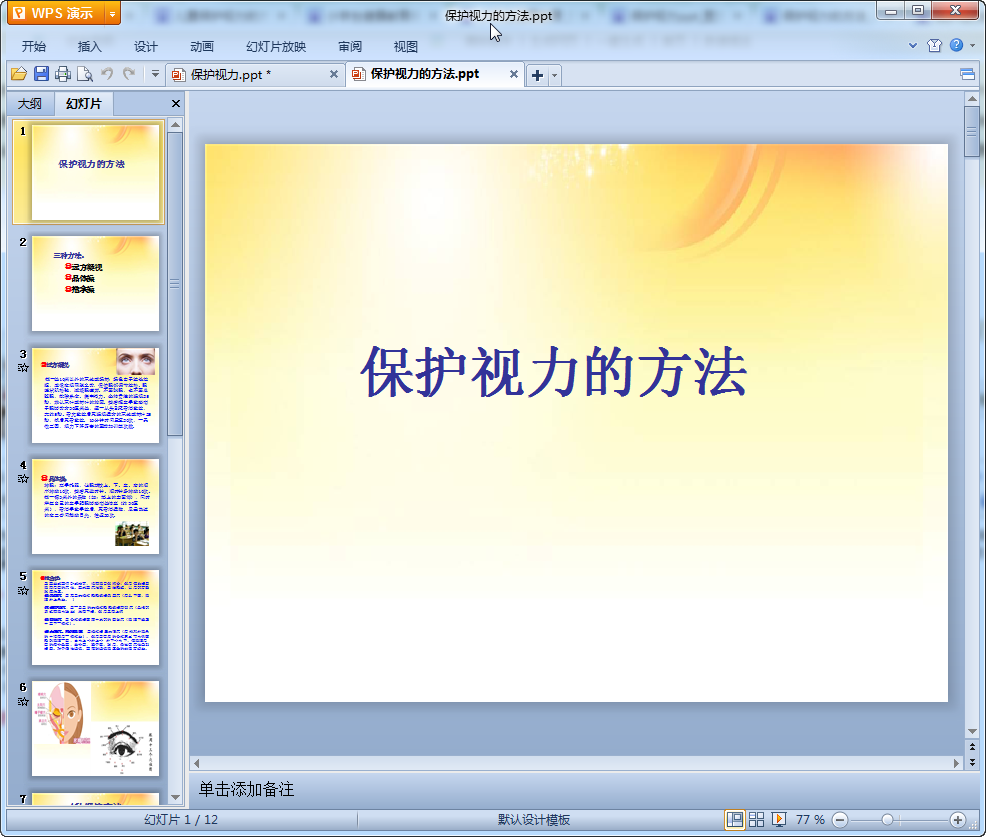Screen dimensions: 986x837
Task: Open the 设计 menu tab
Action: click(x=145, y=46)
